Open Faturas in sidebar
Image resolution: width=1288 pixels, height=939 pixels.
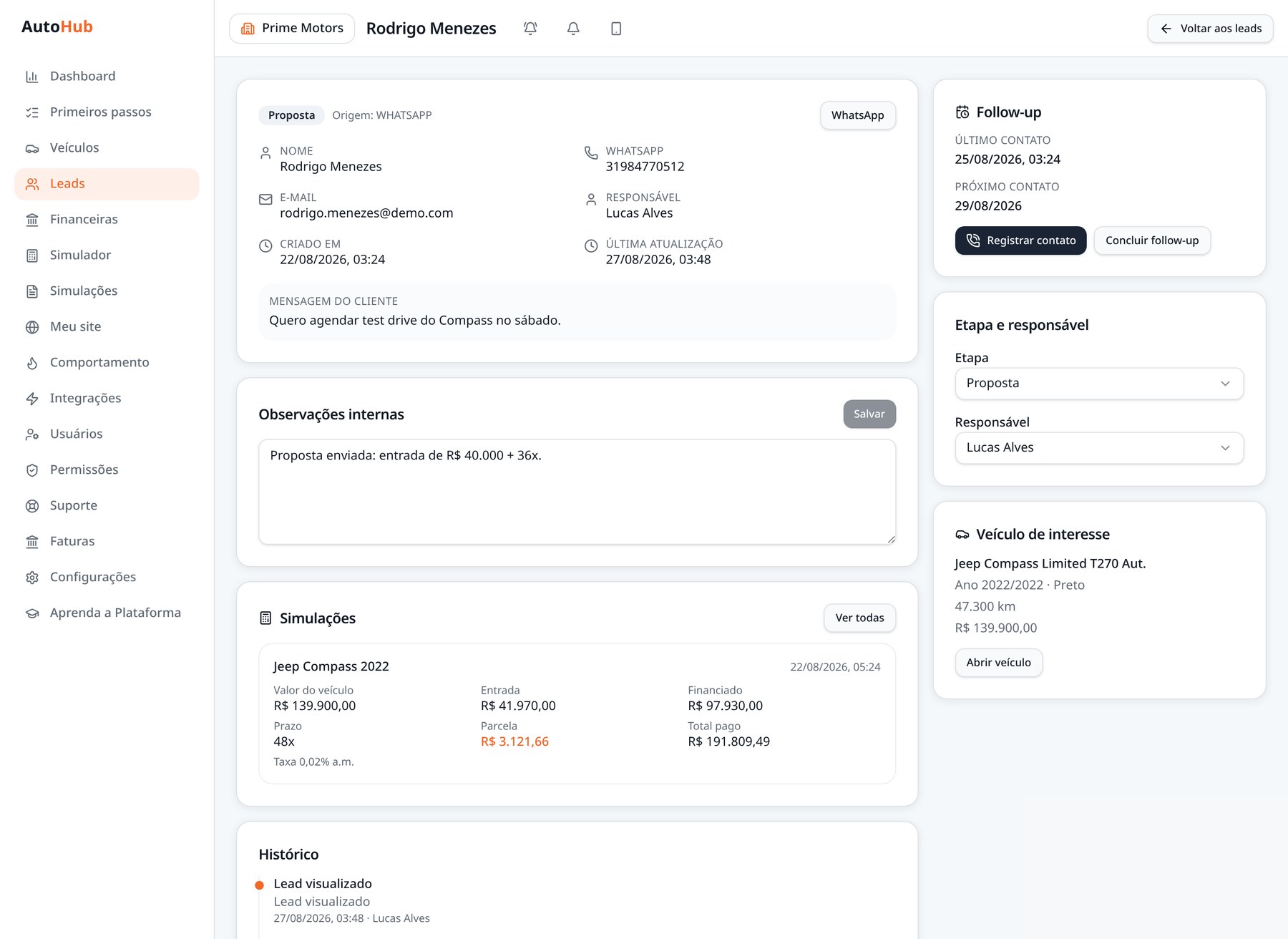107,542
